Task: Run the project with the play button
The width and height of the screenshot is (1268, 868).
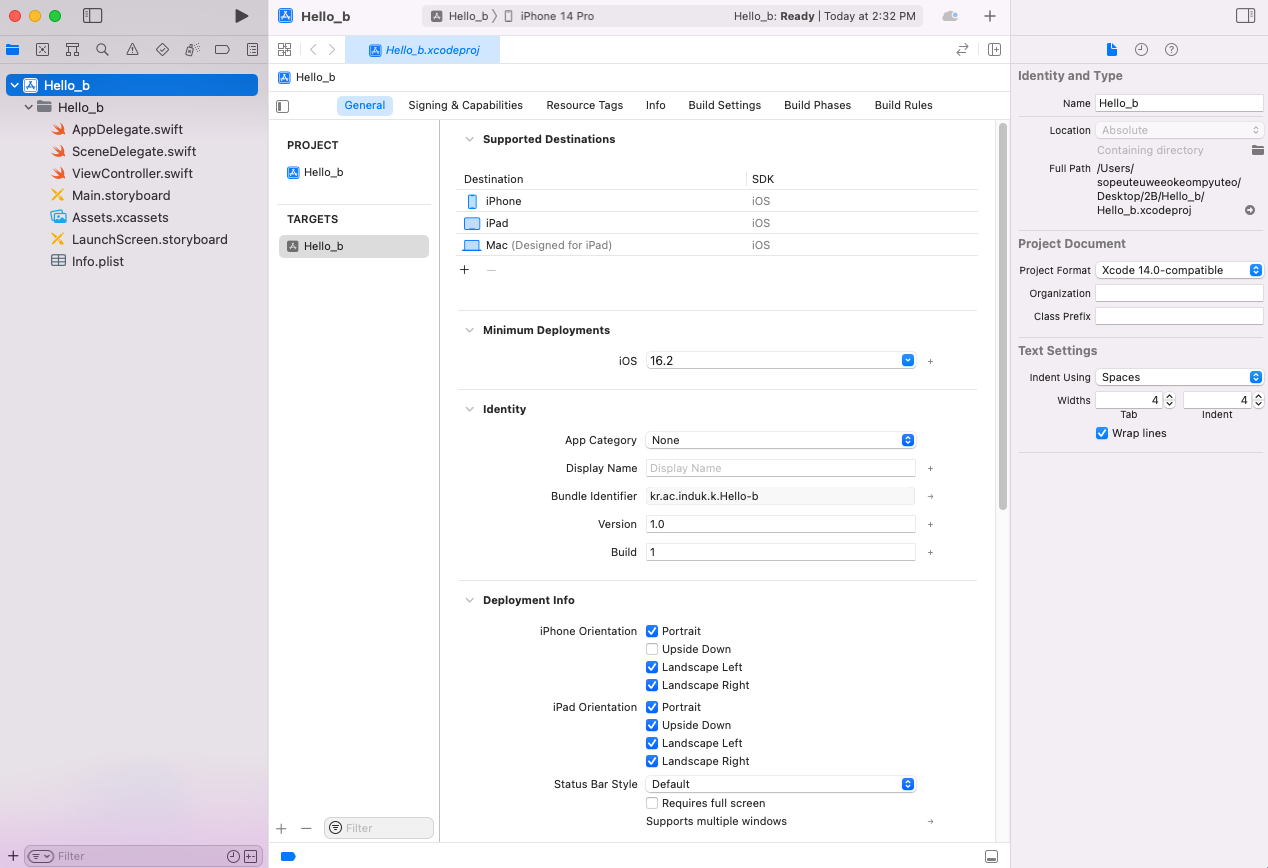Action: (x=241, y=16)
